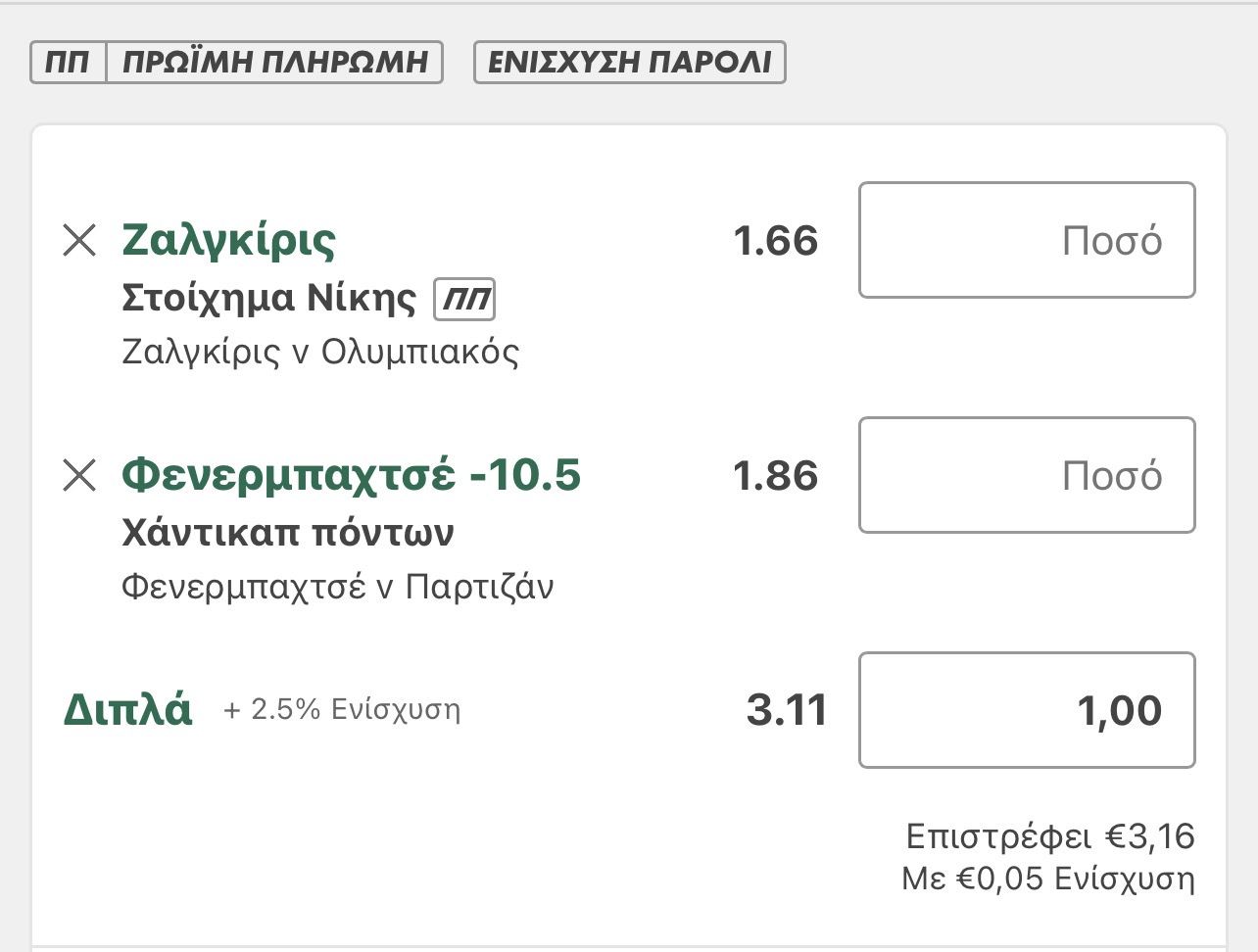The image size is (1258, 952).
Task: Open the Ζαλγκίρις ν Ολυμπιακός match
Action: [320, 352]
